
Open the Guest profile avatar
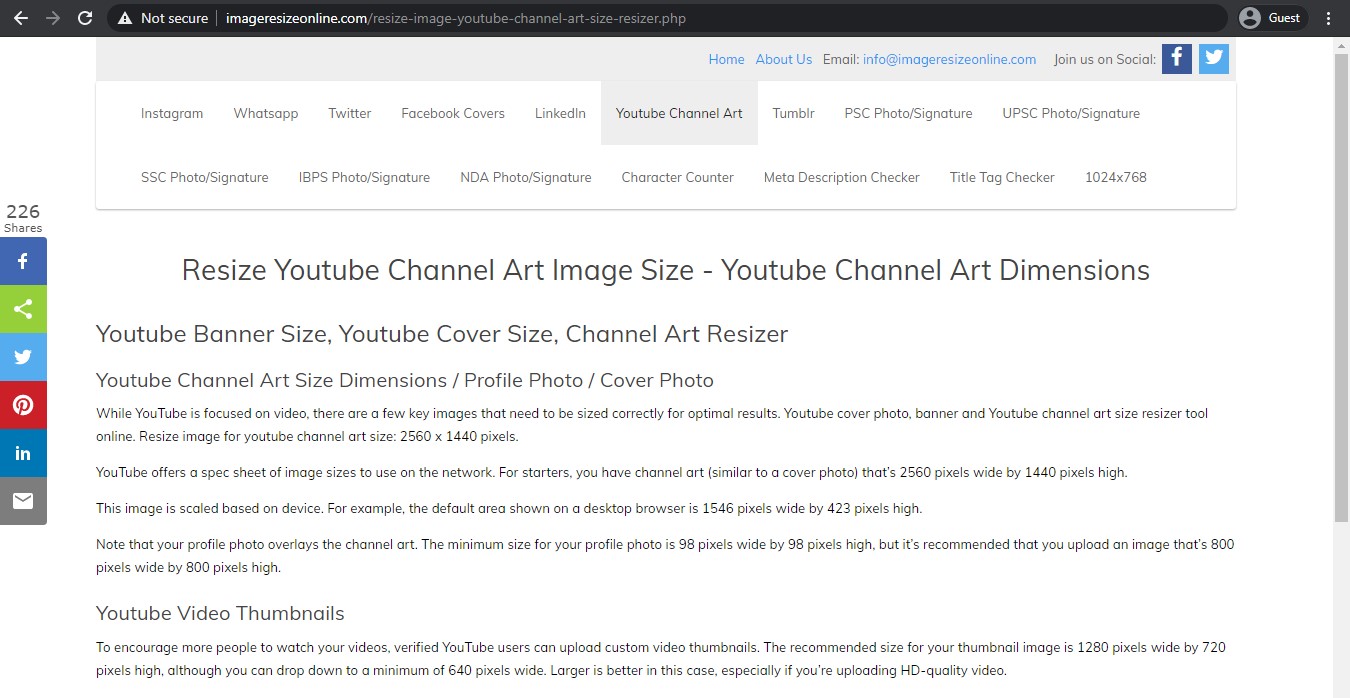point(1249,18)
